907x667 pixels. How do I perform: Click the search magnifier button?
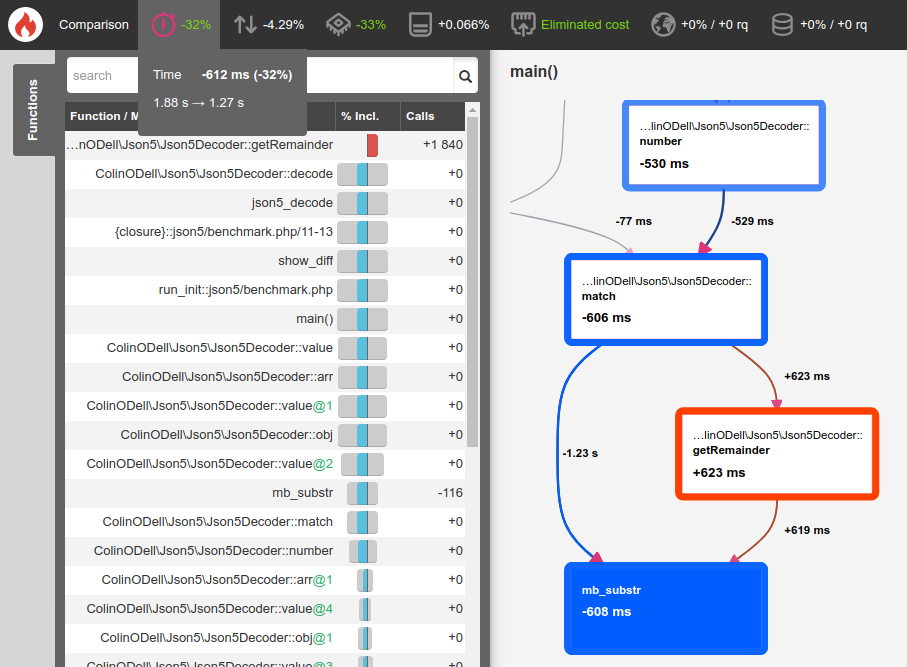[465, 76]
